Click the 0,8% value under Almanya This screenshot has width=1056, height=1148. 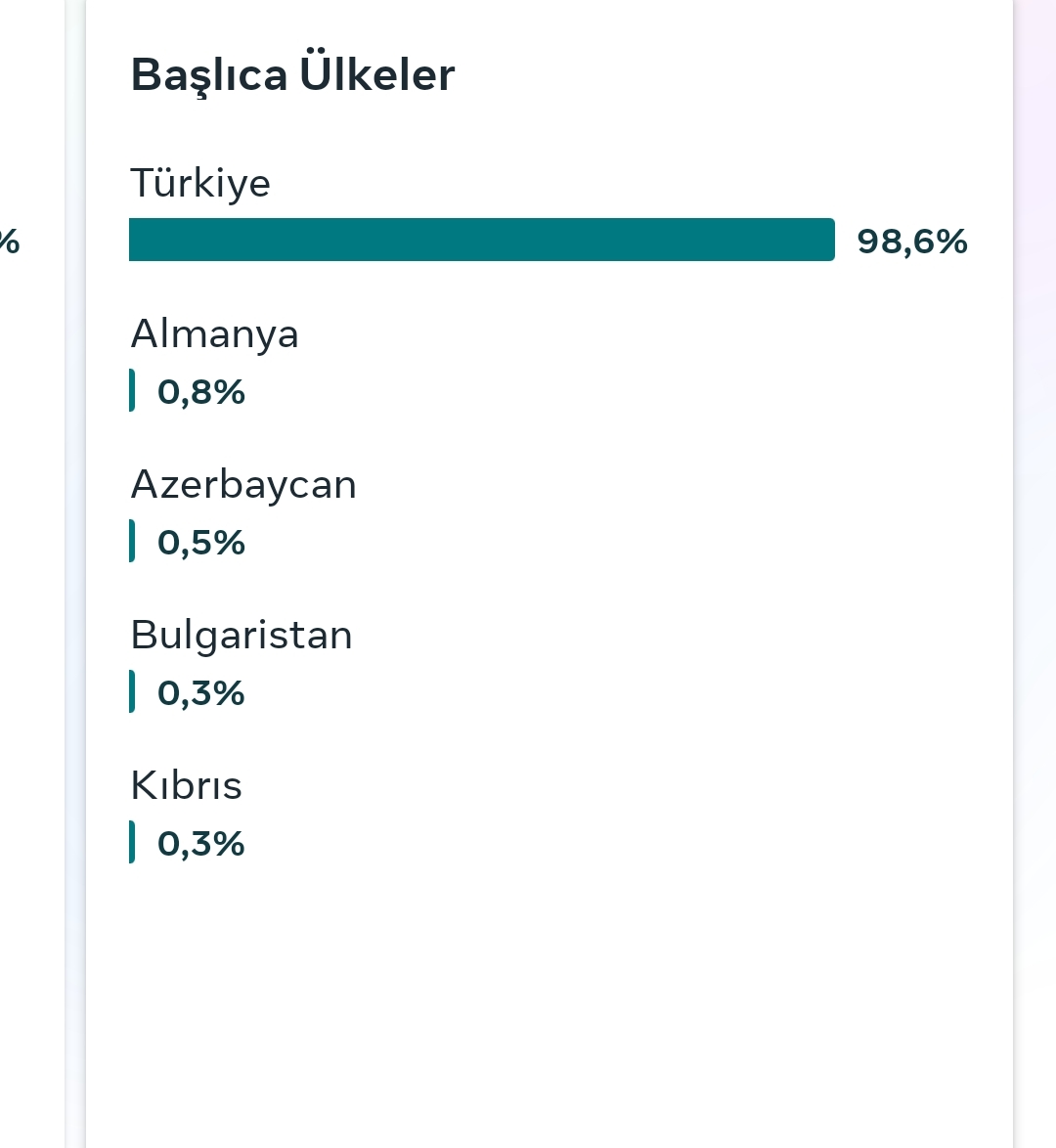(x=200, y=392)
